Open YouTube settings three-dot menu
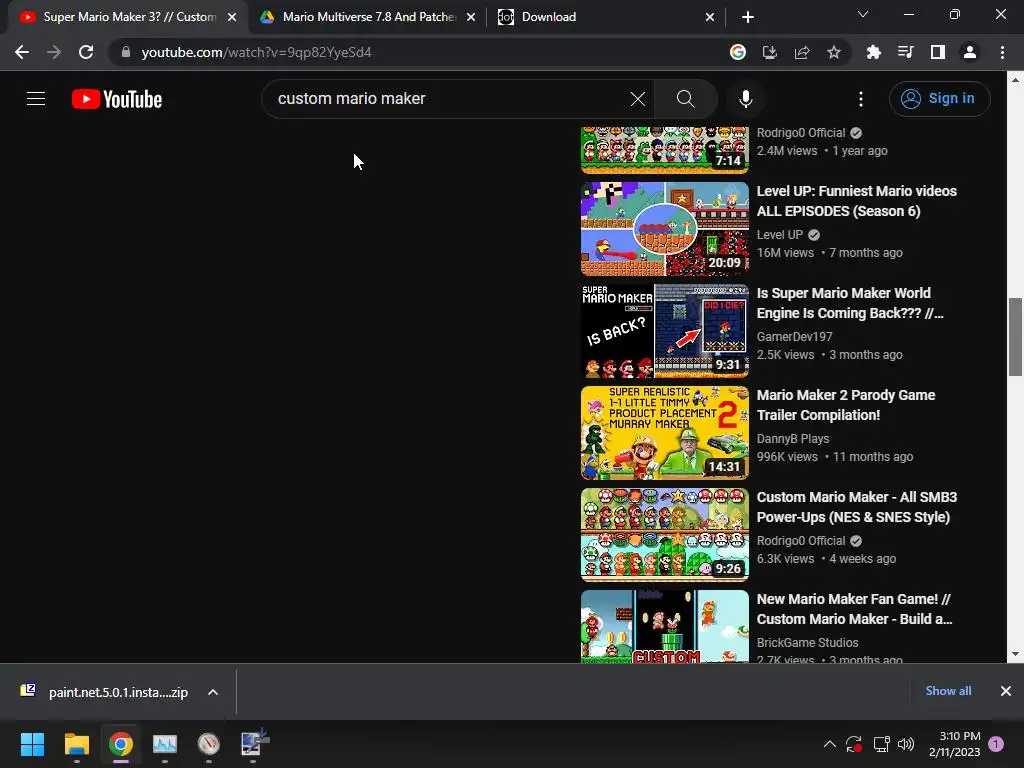 pyautogui.click(x=861, y=99)
